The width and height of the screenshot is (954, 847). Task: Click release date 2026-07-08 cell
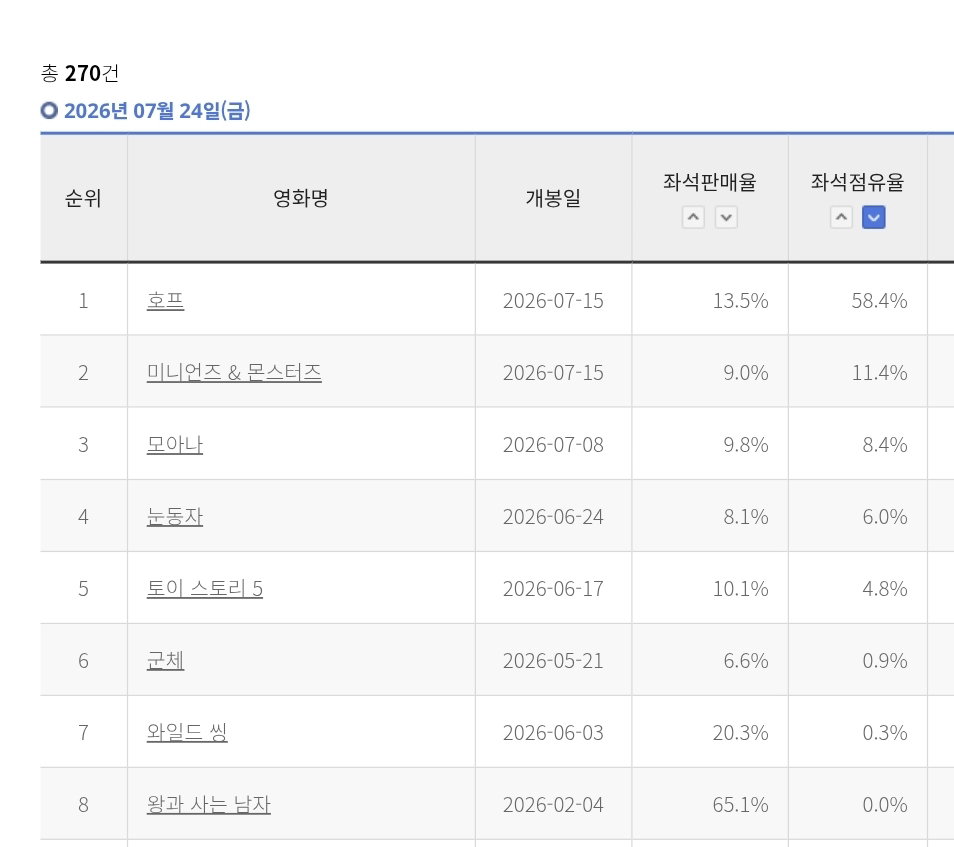(553, 445)
